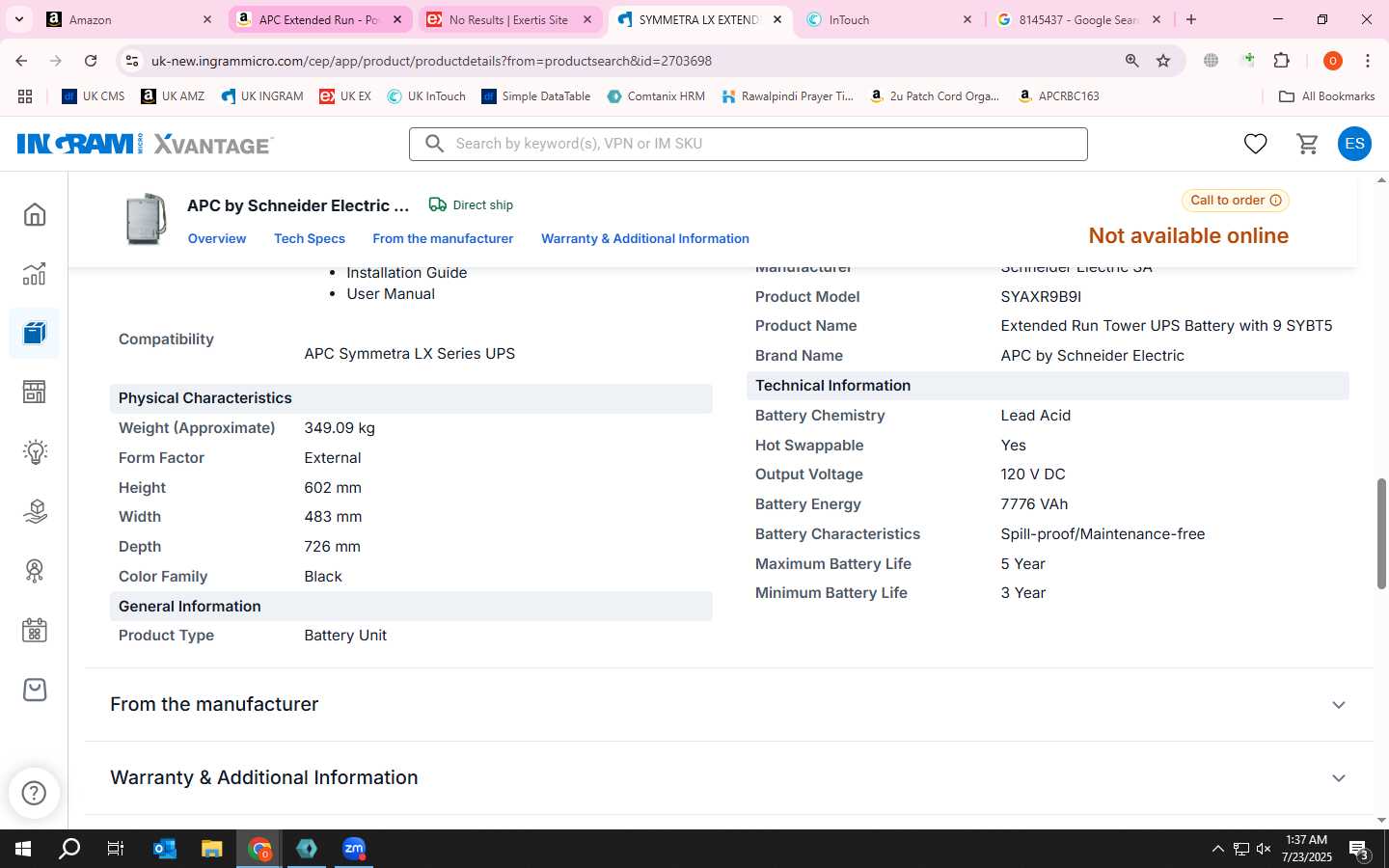Jump to the Overview section tab
This screenshot has height=868, width=1389.
(217, 239)
